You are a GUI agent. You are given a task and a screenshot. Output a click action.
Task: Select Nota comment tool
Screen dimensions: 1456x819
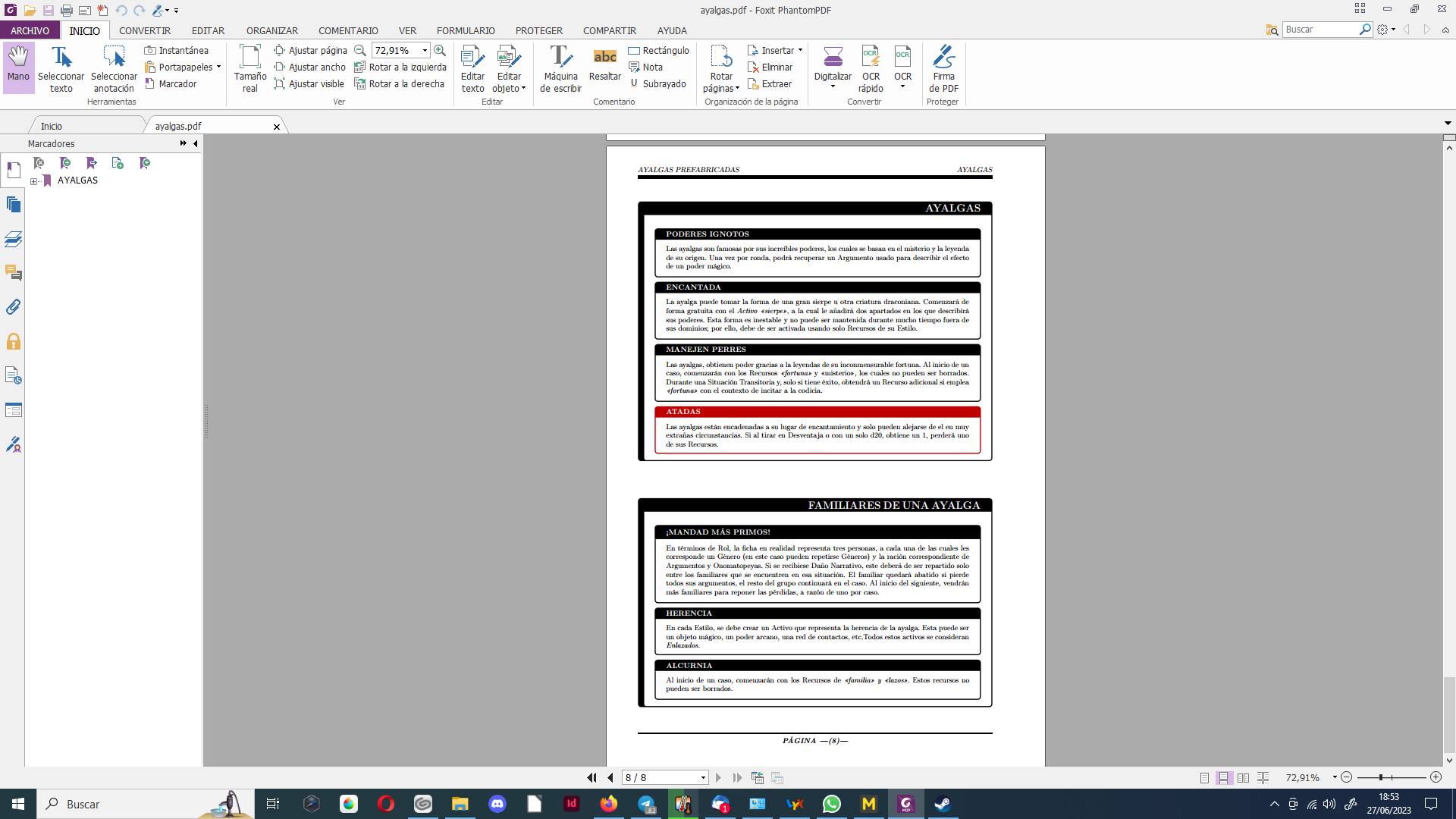[x=645, y=67]
